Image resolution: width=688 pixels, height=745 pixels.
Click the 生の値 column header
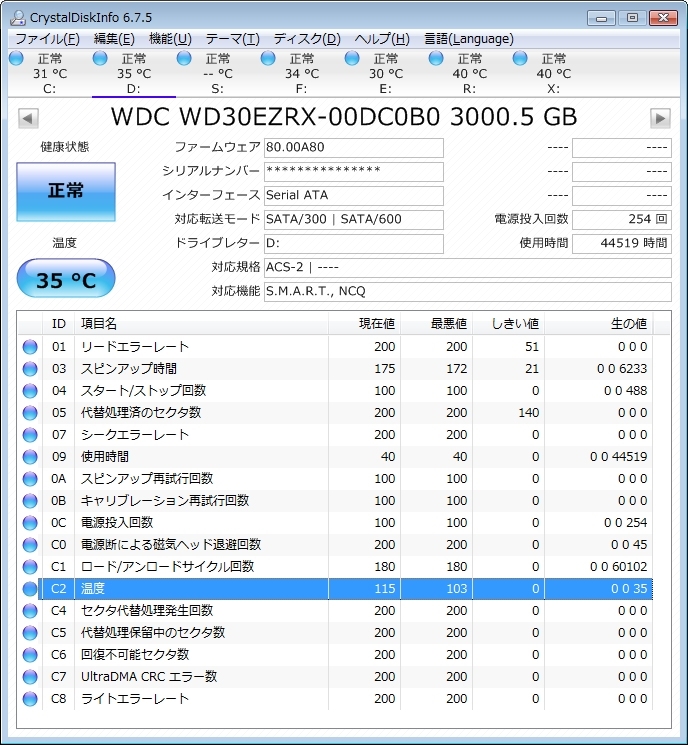[599, 324]
